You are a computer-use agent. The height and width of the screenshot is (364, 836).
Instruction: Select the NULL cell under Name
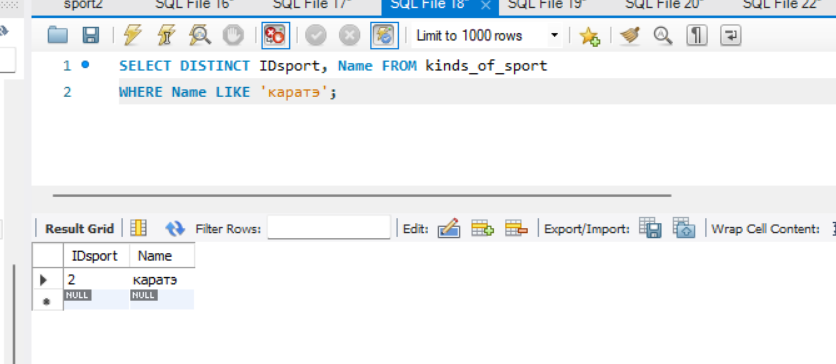[x=162, y=300]
